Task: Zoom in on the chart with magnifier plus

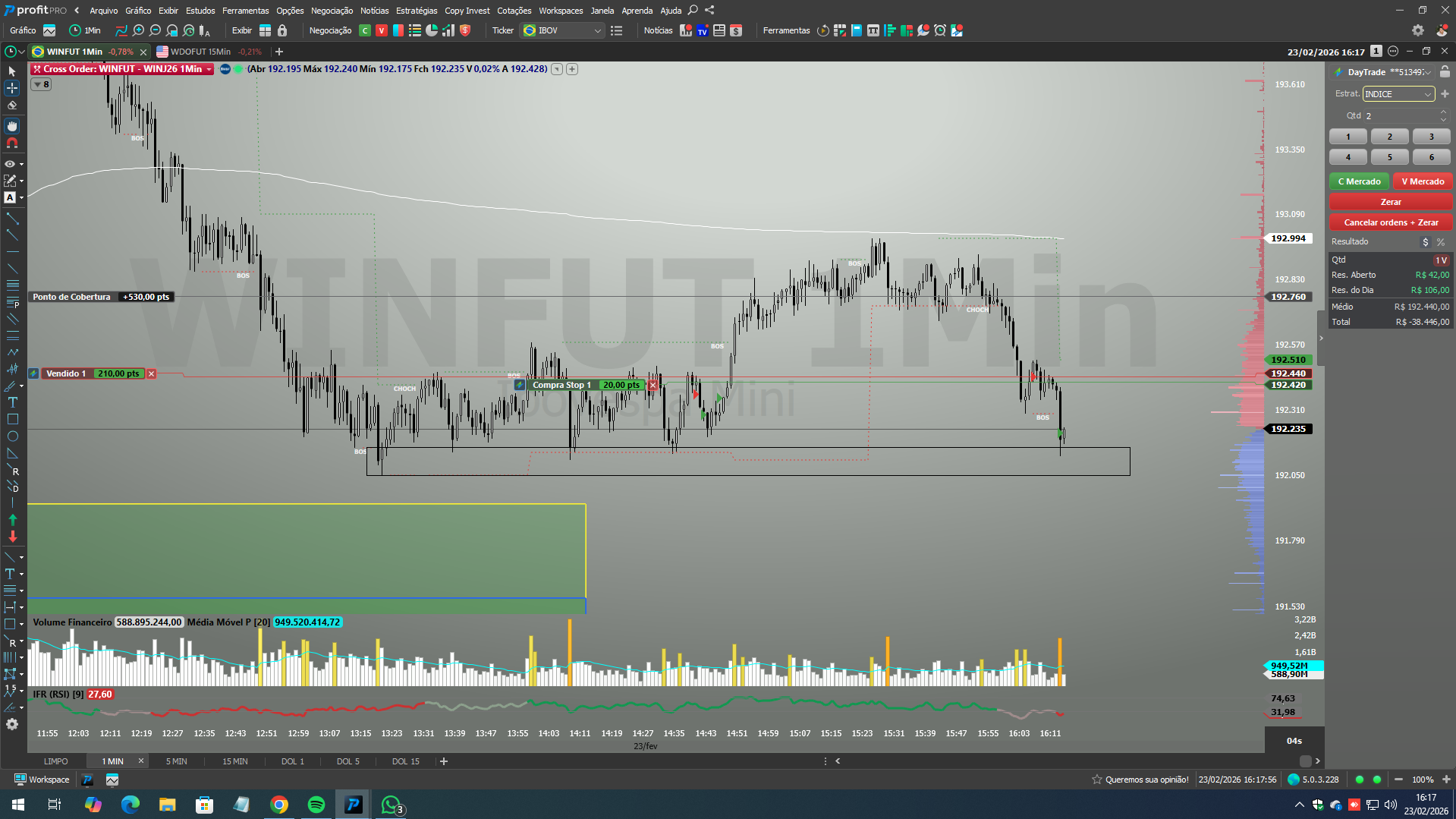Action: click(x=138, y=30)
